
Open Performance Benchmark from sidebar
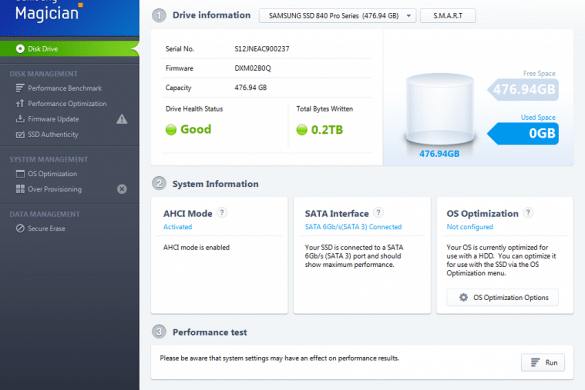(59, 88)
